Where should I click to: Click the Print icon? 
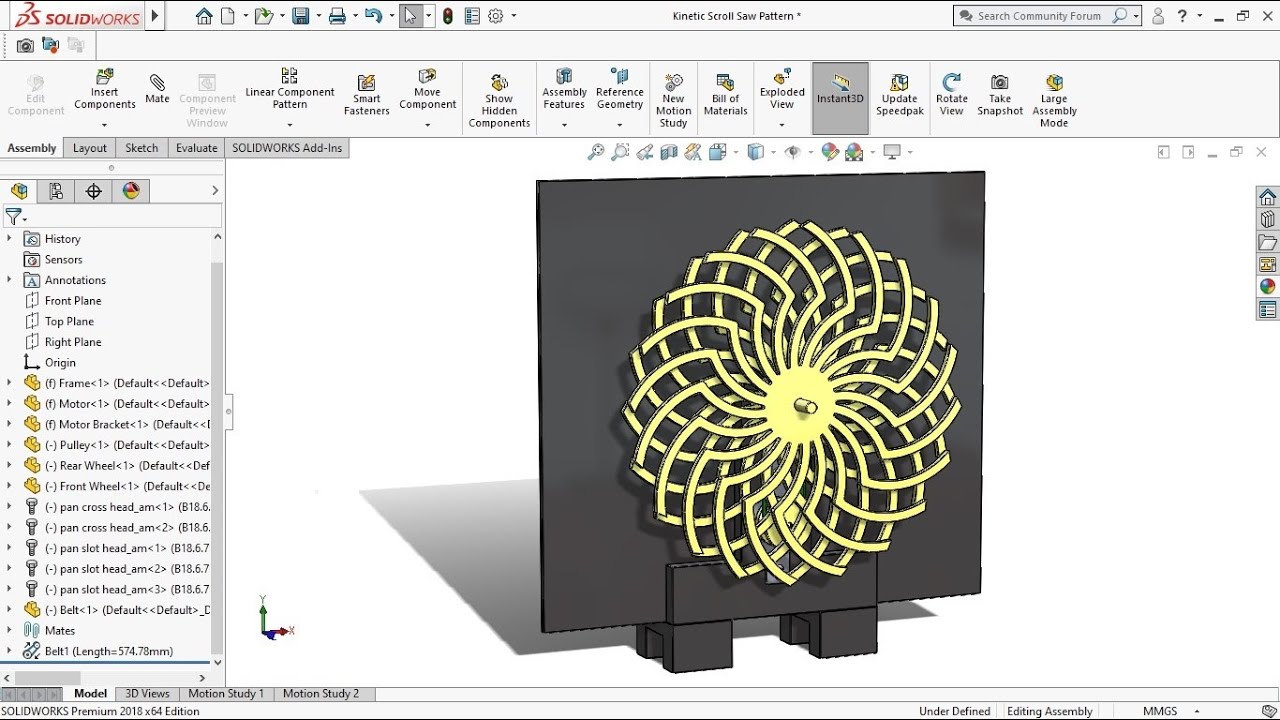[x=337, y=16]
